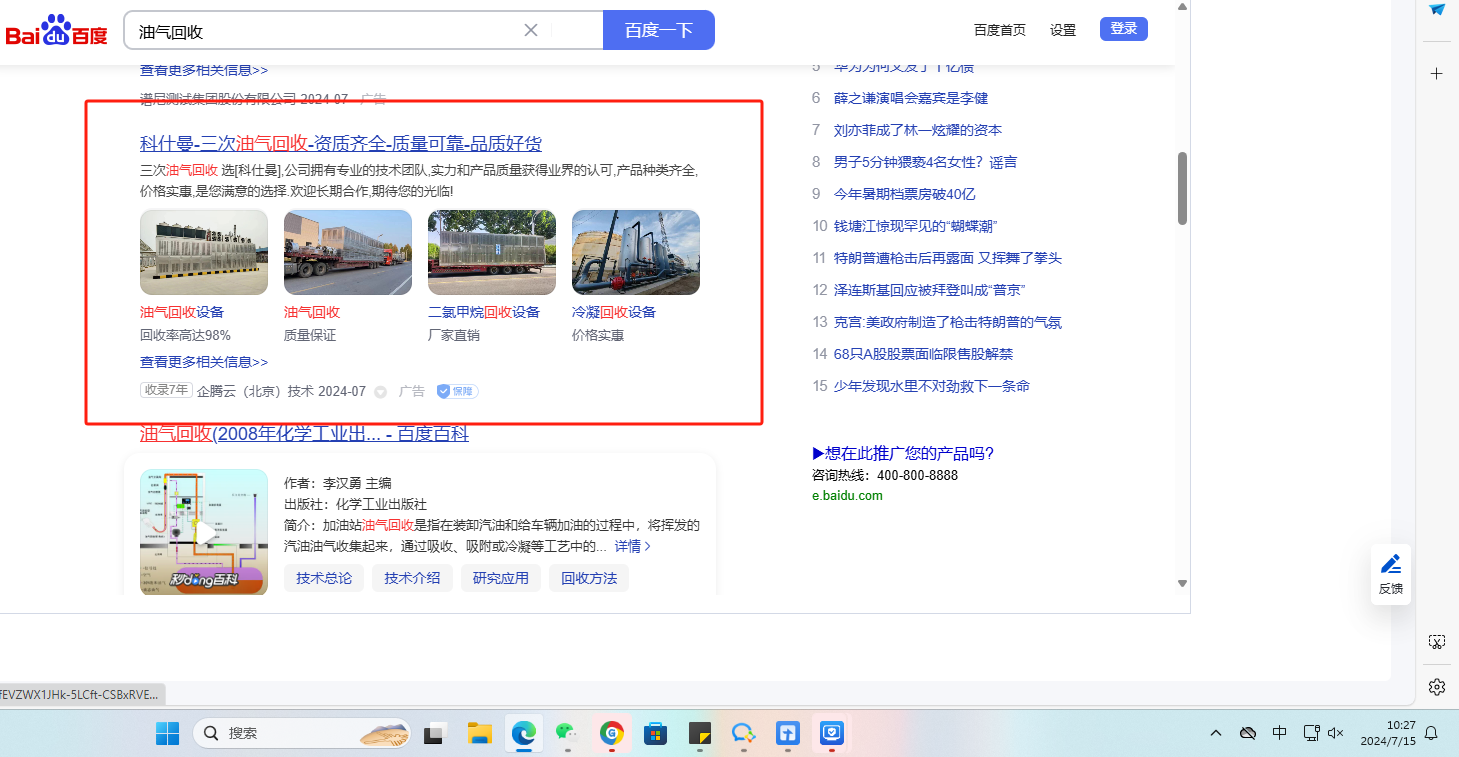Screen dimensions: 1459x757
Task: Toggle the system volume mute icon
Action: (1335, 733)
